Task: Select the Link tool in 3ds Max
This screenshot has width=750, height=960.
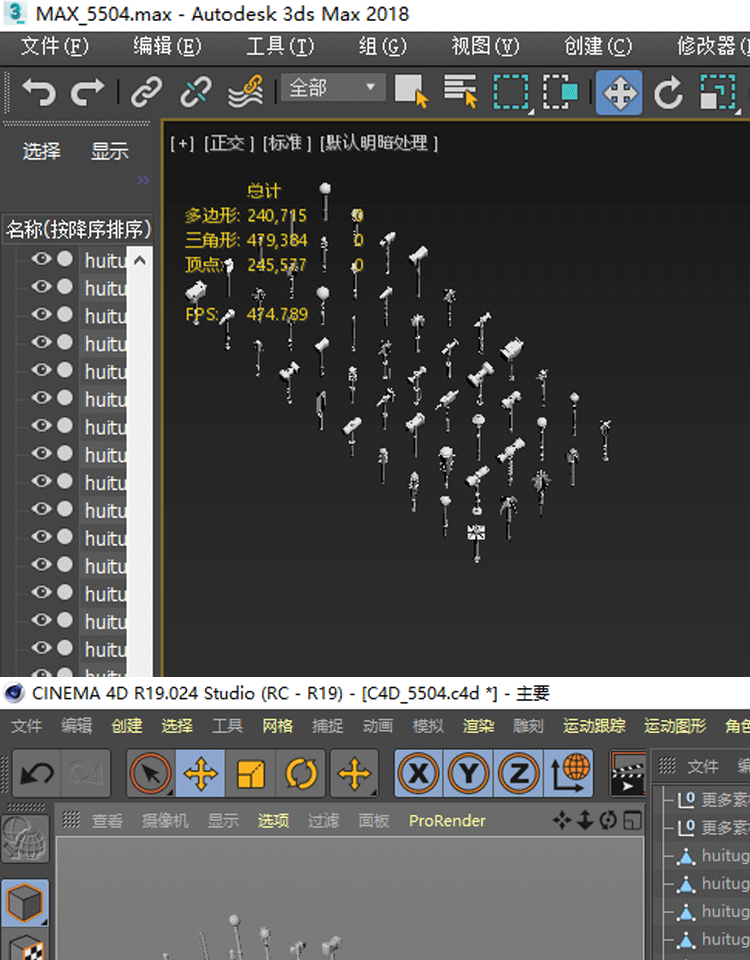Action: pos(147,92)
